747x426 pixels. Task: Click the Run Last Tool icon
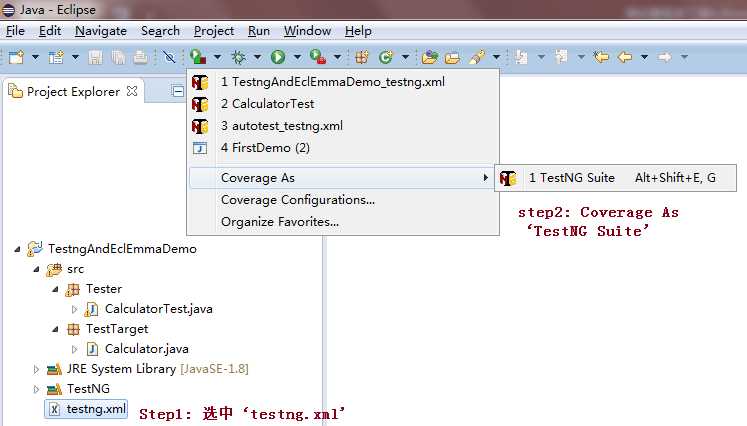(x=318, y=57)
